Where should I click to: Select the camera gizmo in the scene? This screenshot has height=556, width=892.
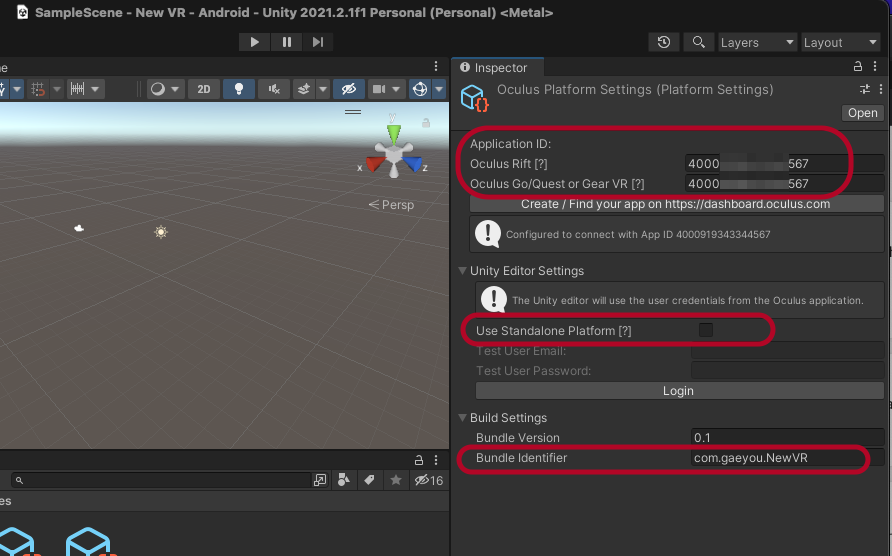point(79,228)
